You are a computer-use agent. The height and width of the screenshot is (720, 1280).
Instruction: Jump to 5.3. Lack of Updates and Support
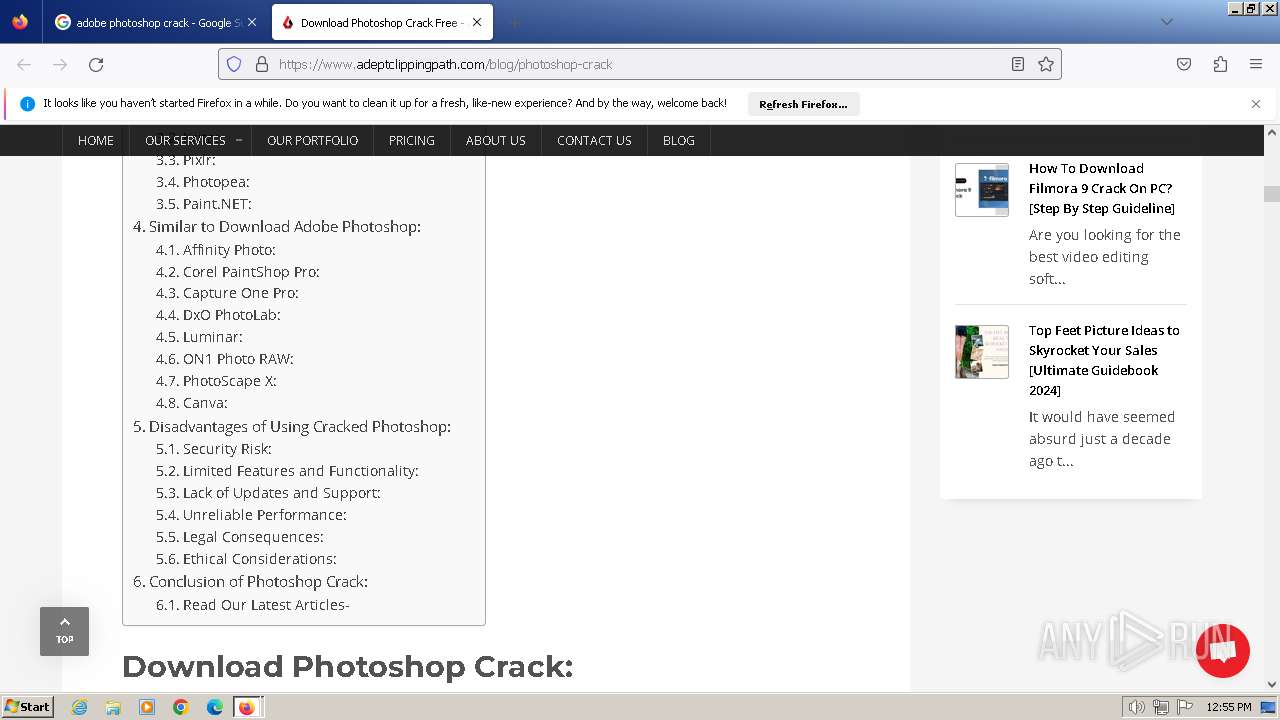tap(268, 493)
